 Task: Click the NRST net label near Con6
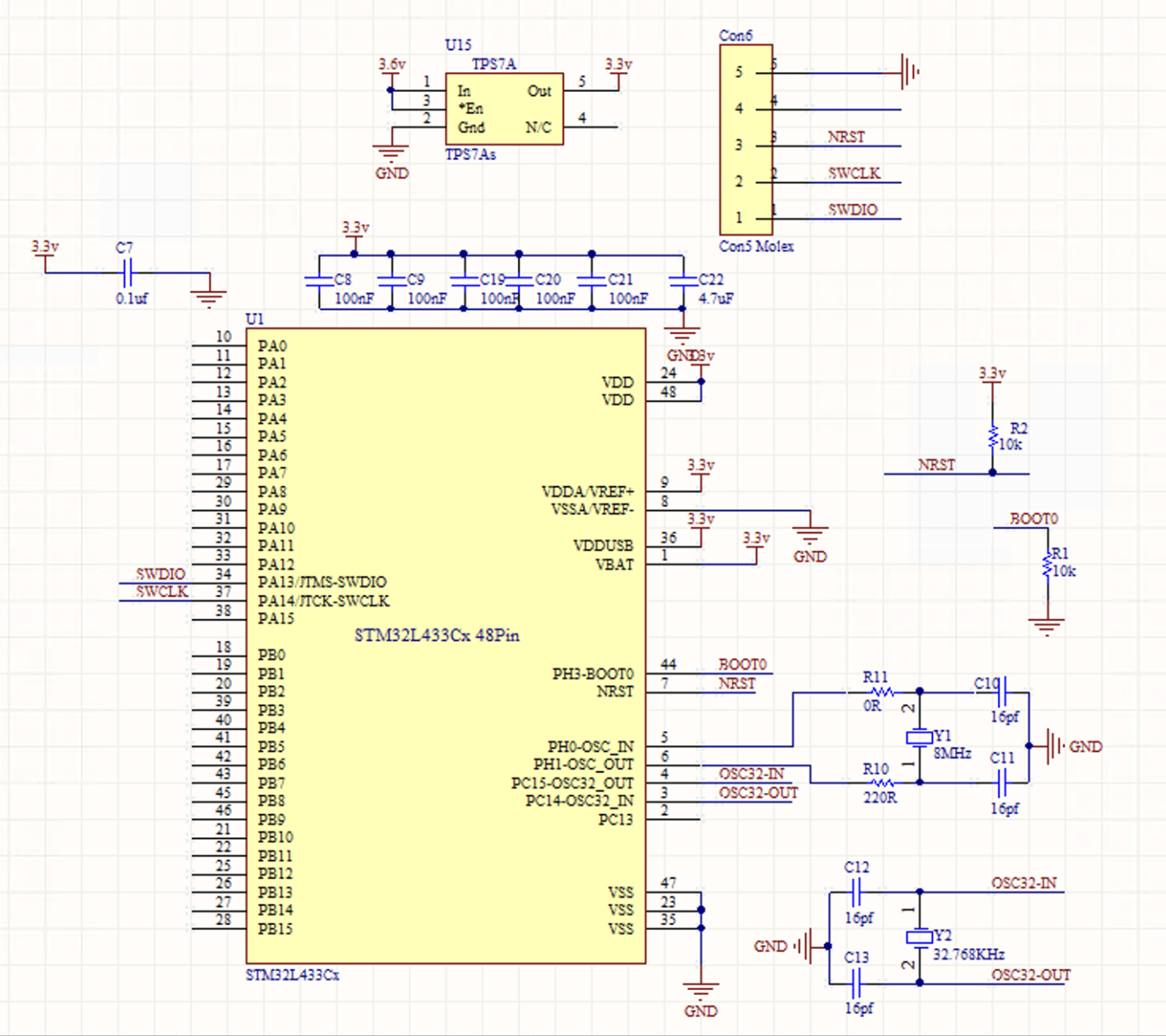coord(846,137)
